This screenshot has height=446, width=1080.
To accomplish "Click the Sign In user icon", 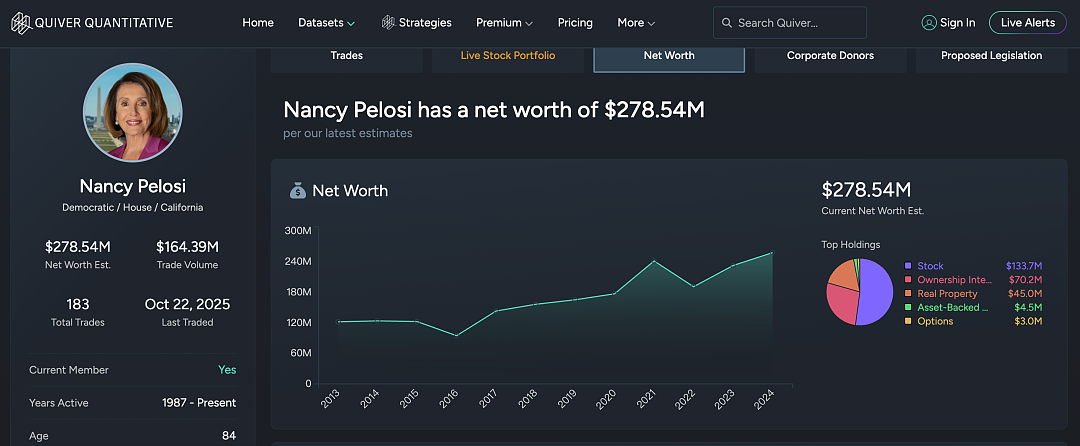I will (928, 23).
